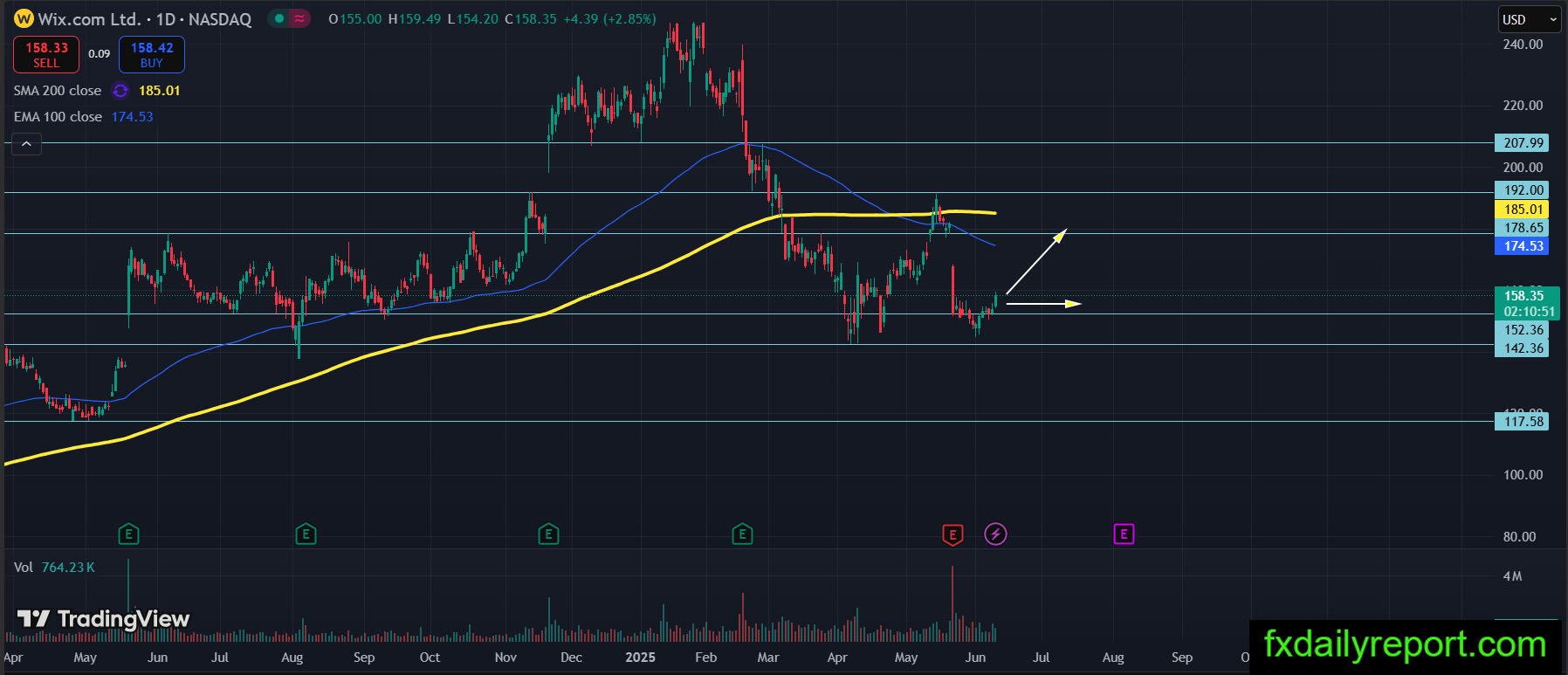
Task: Click the Mar label on the time axis
Action: tap(768, 658)
